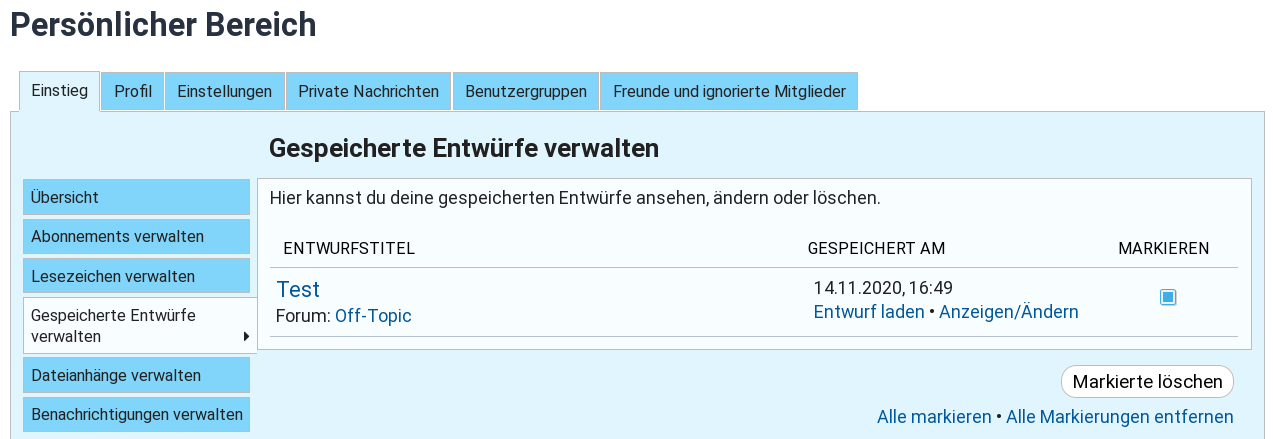Image resolution: width=1273 pixels, height=439 pixels.
Task: Switch to the Einstieg tab
Action: point(59,91)
